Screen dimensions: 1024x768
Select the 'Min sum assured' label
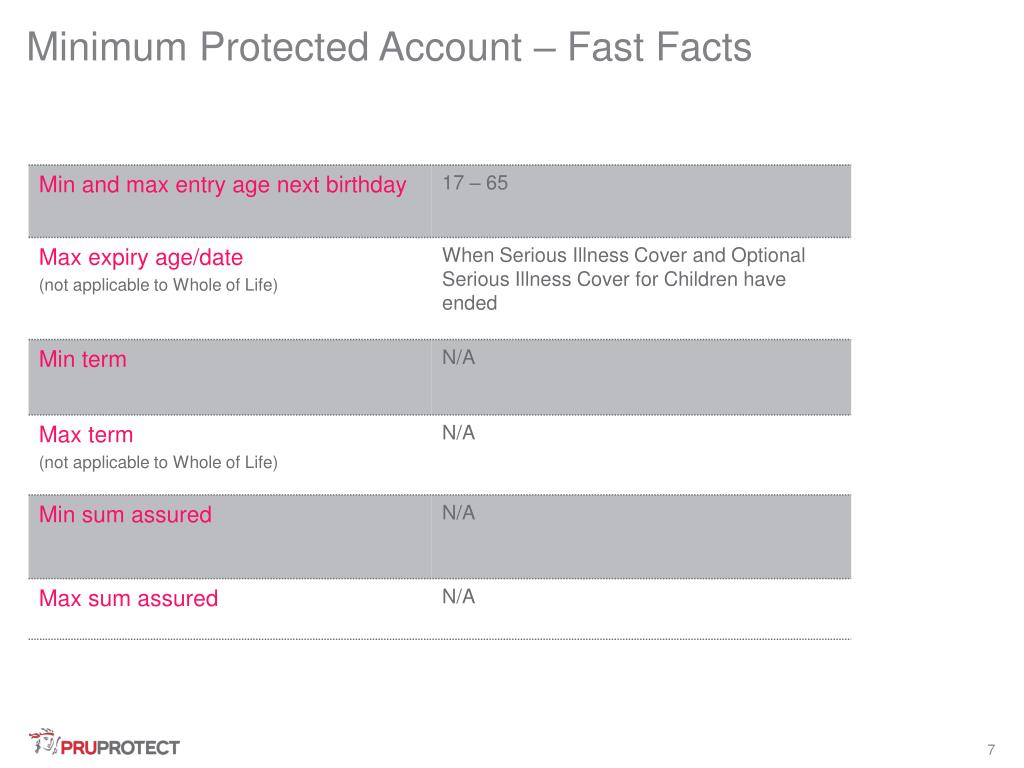pos(125,515)
